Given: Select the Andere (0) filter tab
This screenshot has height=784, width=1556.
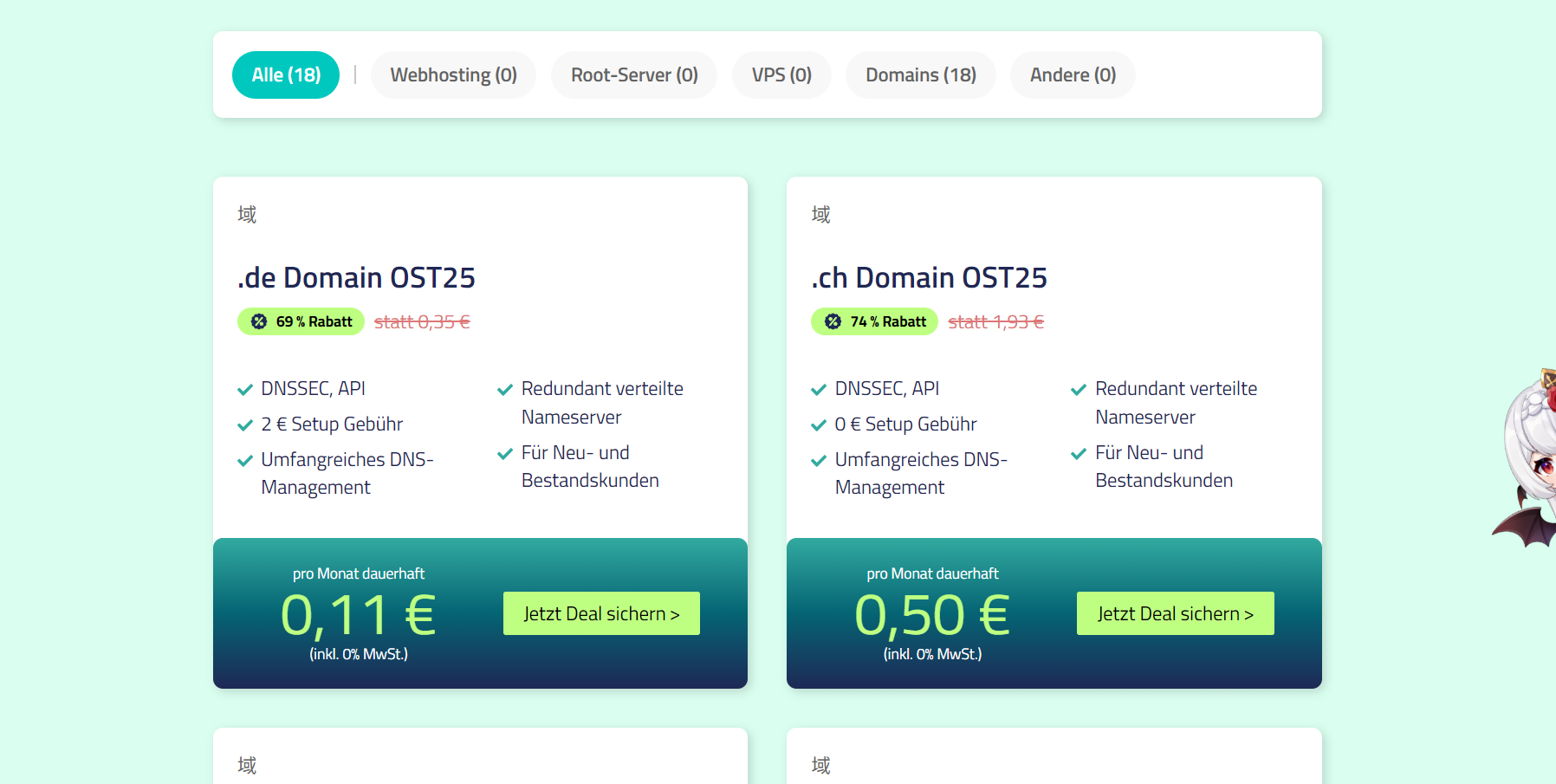Looking at the screenshot, I should [1073, 75].
